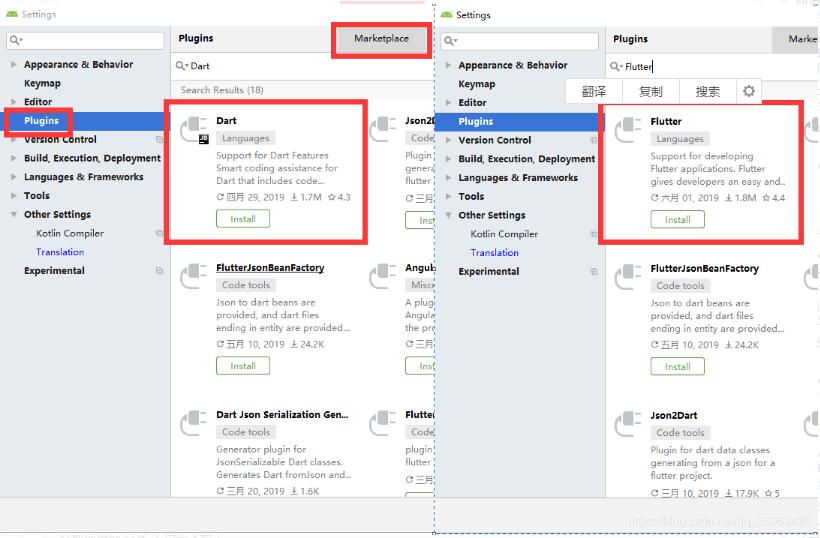The image size is (820, 538).
Task: Expand Appearance & Behavior in right window
Action: [x=448, y=65]
